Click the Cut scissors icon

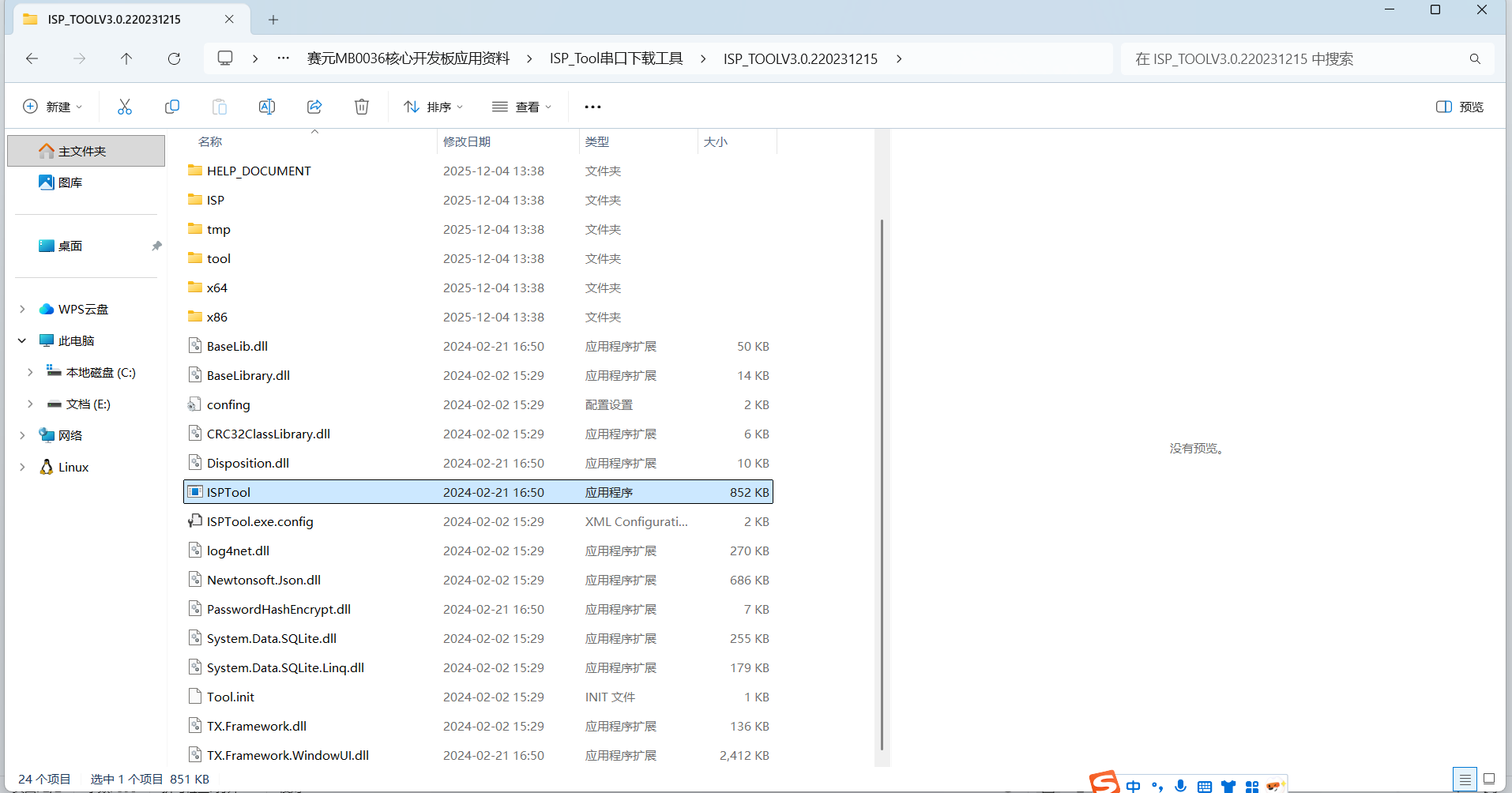pos(125,107)
